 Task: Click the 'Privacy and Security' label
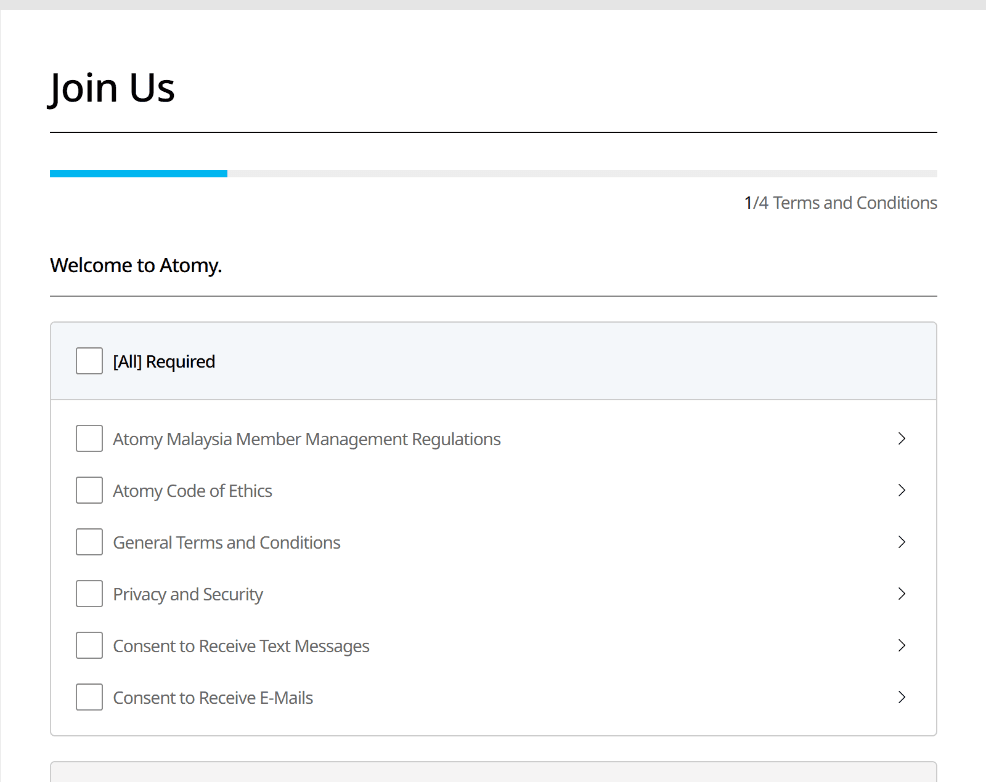(x=188, y=595)
